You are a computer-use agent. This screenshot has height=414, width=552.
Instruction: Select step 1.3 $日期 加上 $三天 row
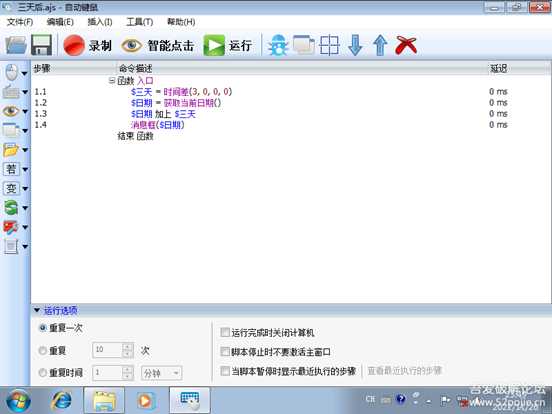click(x=291, y=114)
